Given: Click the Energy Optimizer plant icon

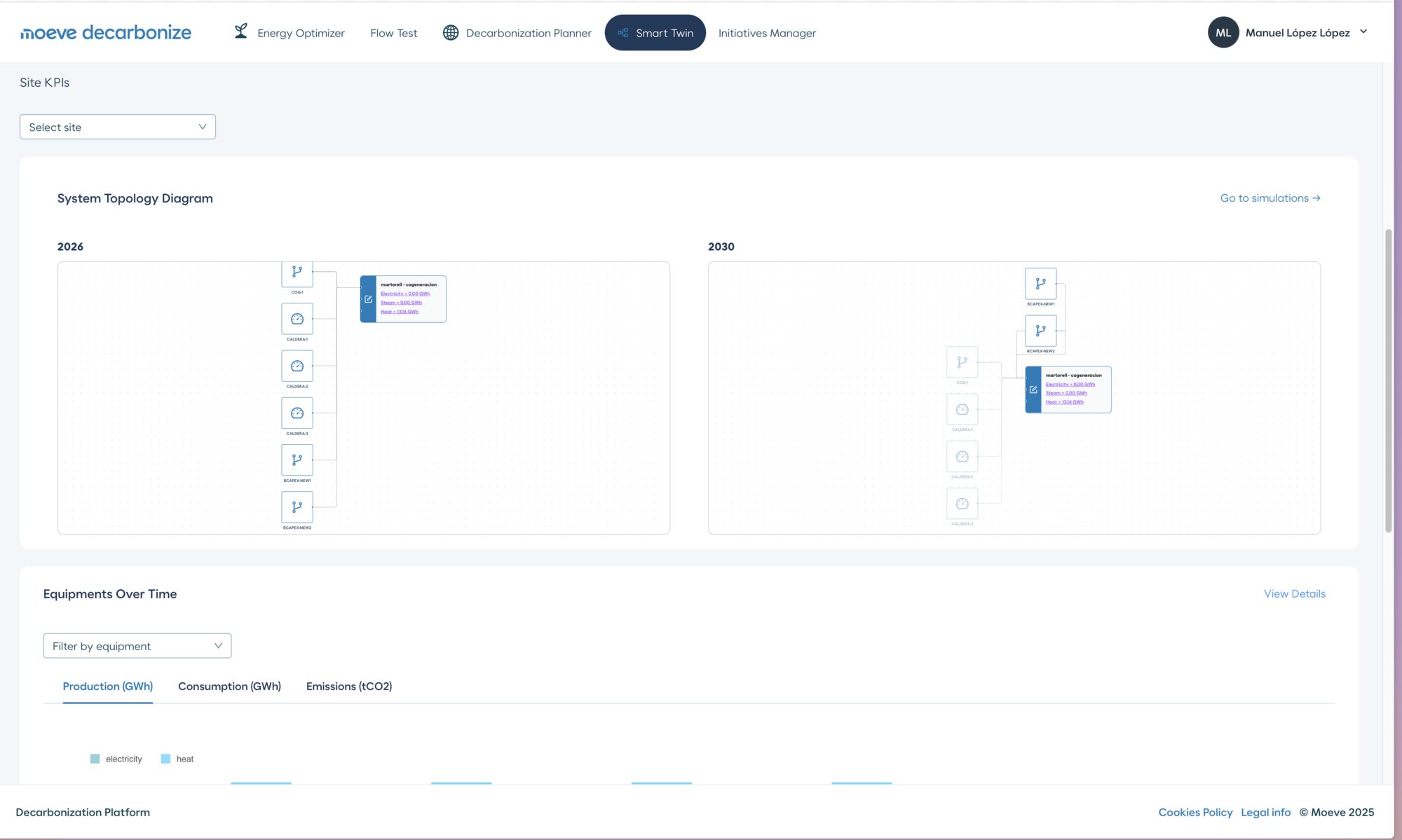Looking at the screenshot, I should [x=240, y=32].
